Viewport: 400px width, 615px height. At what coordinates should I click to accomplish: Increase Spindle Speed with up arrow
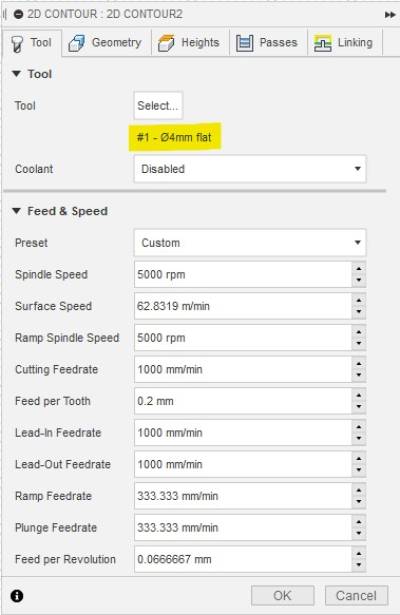[x=359, y=269]
